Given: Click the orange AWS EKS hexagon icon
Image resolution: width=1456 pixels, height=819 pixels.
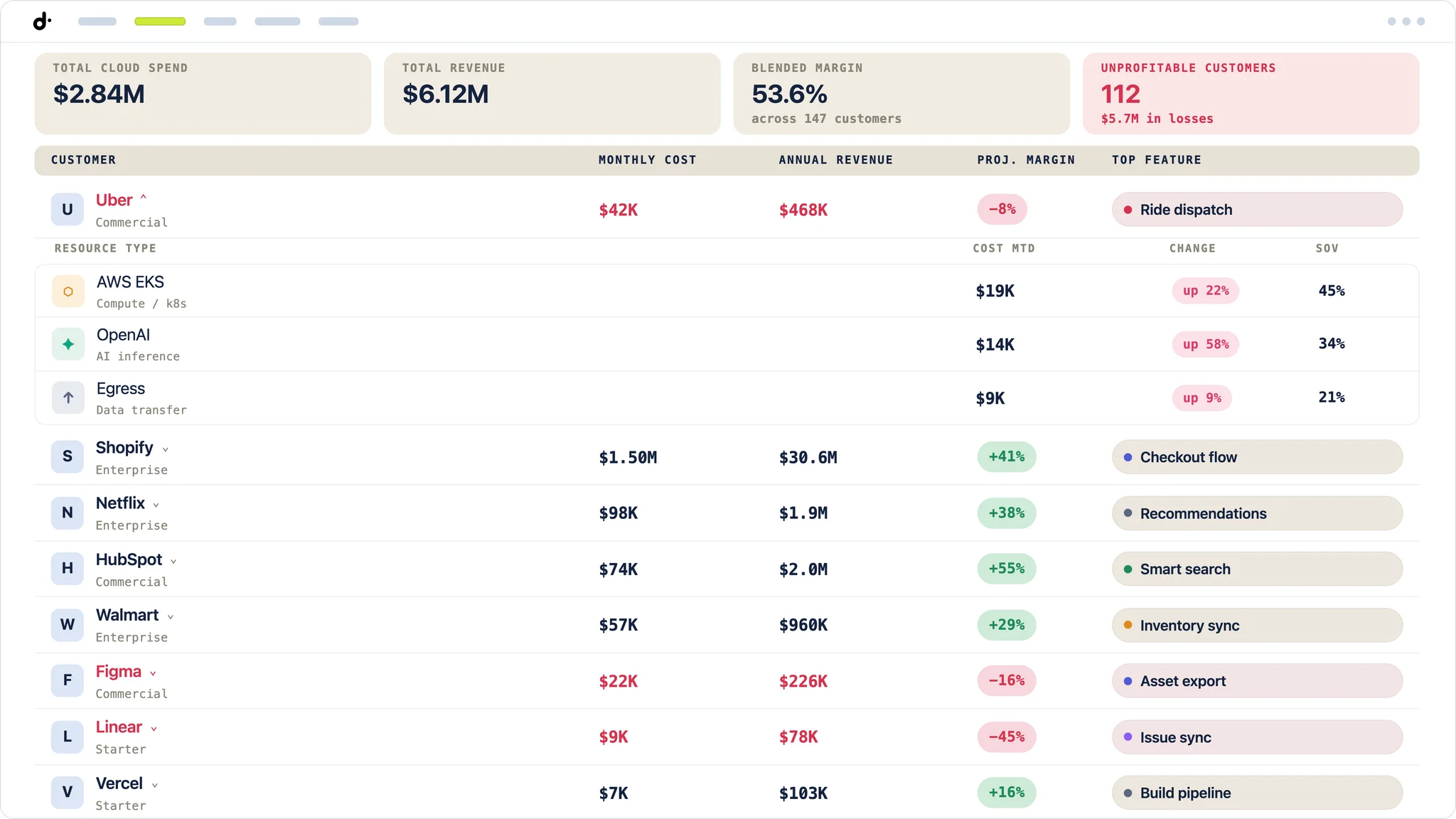Looking at the screenshot, I should [x=68, y=291].
